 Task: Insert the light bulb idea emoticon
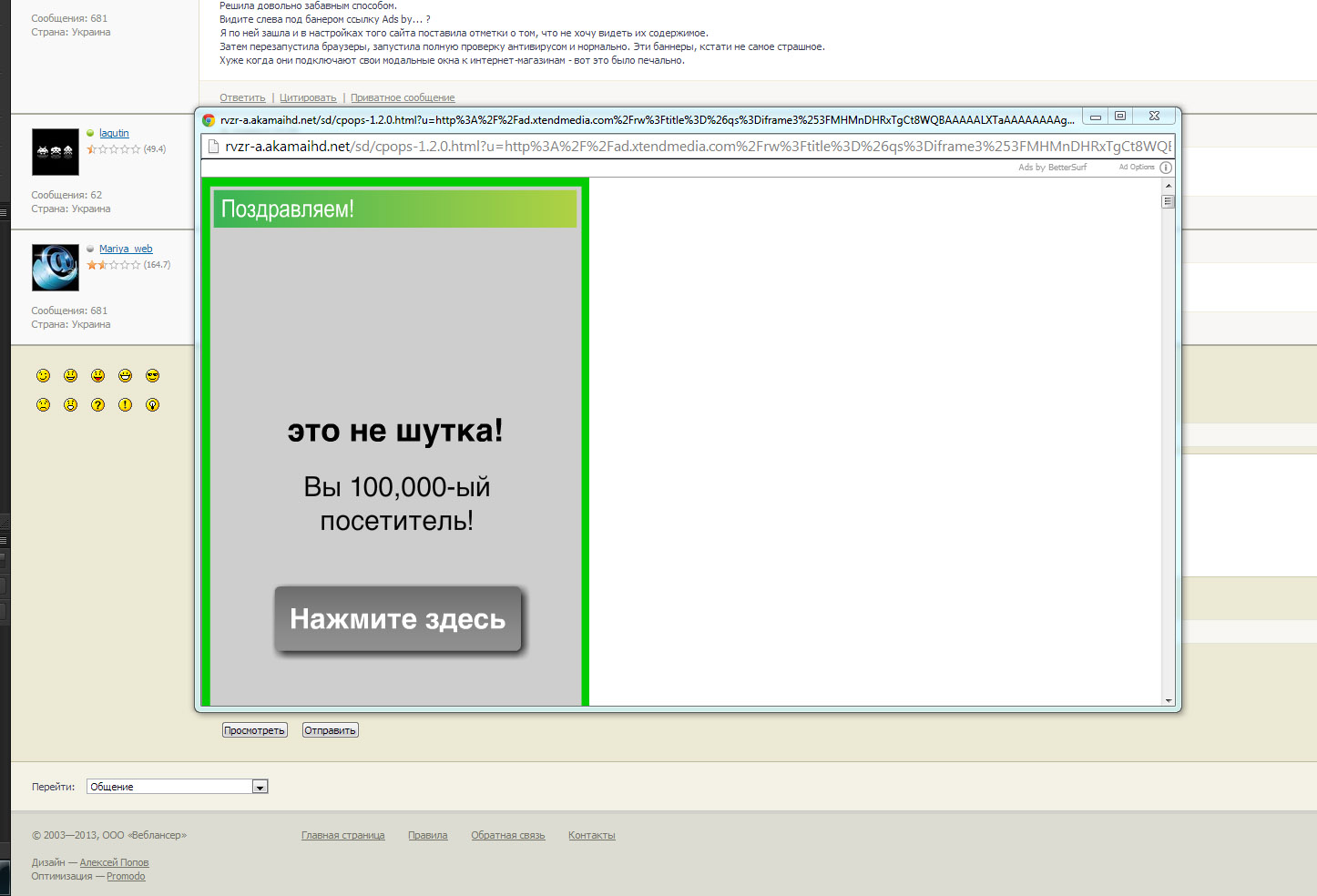click(152, 405)
